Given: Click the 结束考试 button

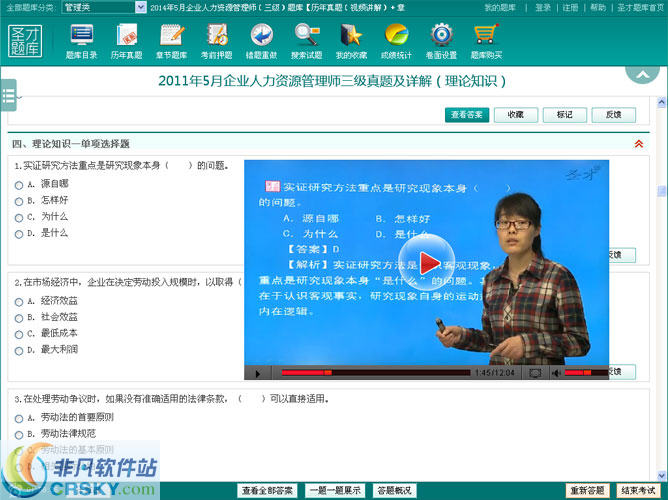Looking at the screenshot, I should pyautogui.click(x=638, y=491).
